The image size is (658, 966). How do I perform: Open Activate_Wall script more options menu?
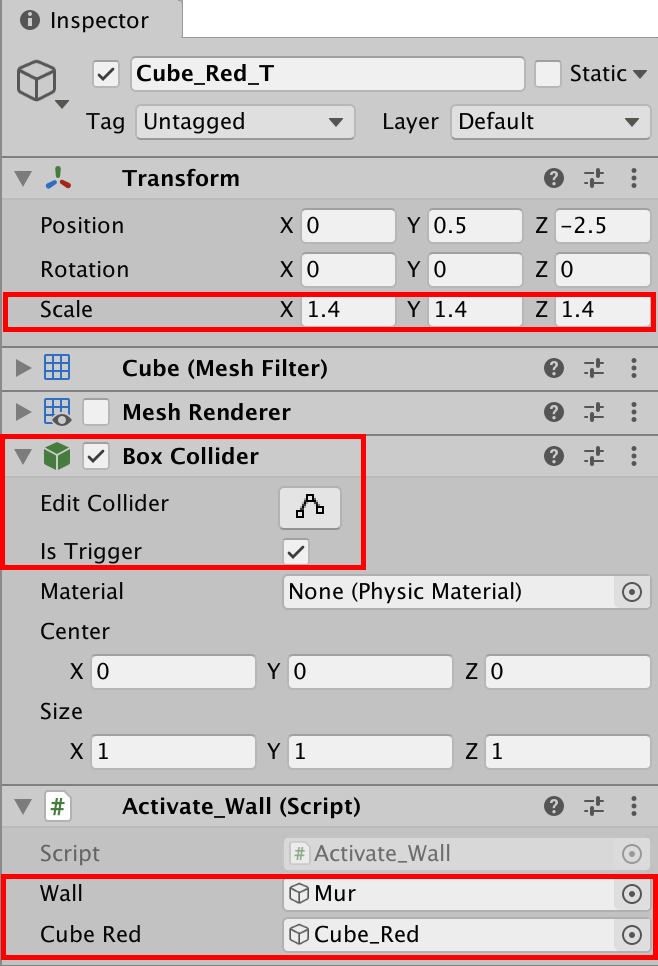633,806
